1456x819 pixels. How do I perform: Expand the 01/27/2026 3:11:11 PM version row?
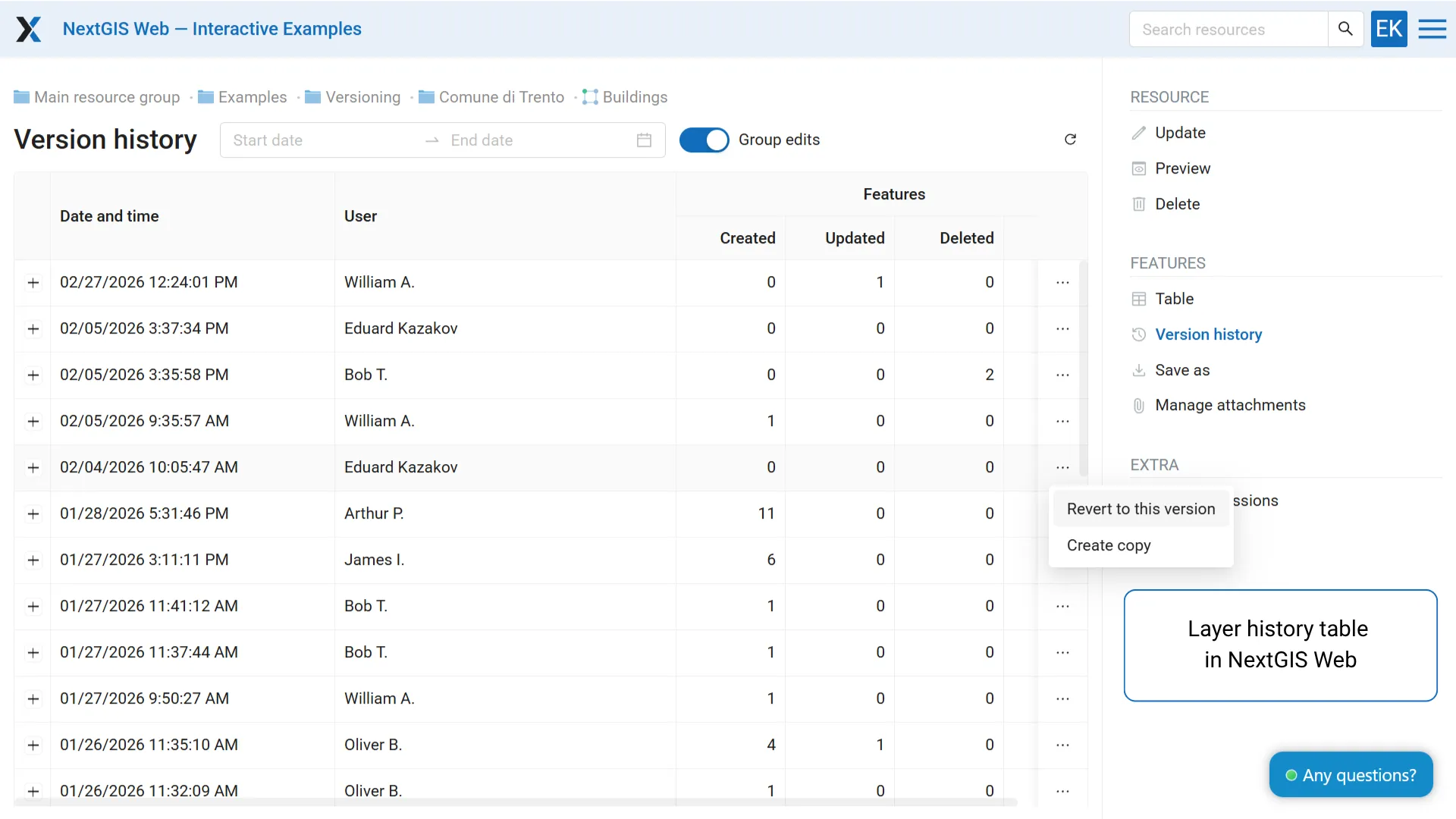pyautogui.click(x=33, y=560)
